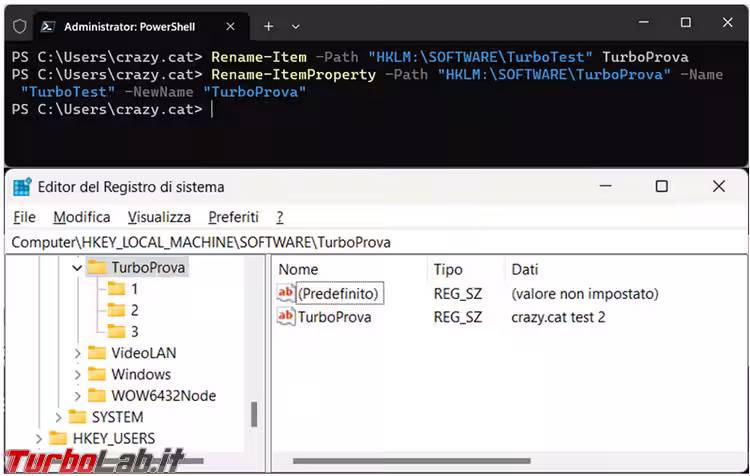Click the (Predefinito) value icon
Viewport: 750px width, 476px height.
(286, 294)
